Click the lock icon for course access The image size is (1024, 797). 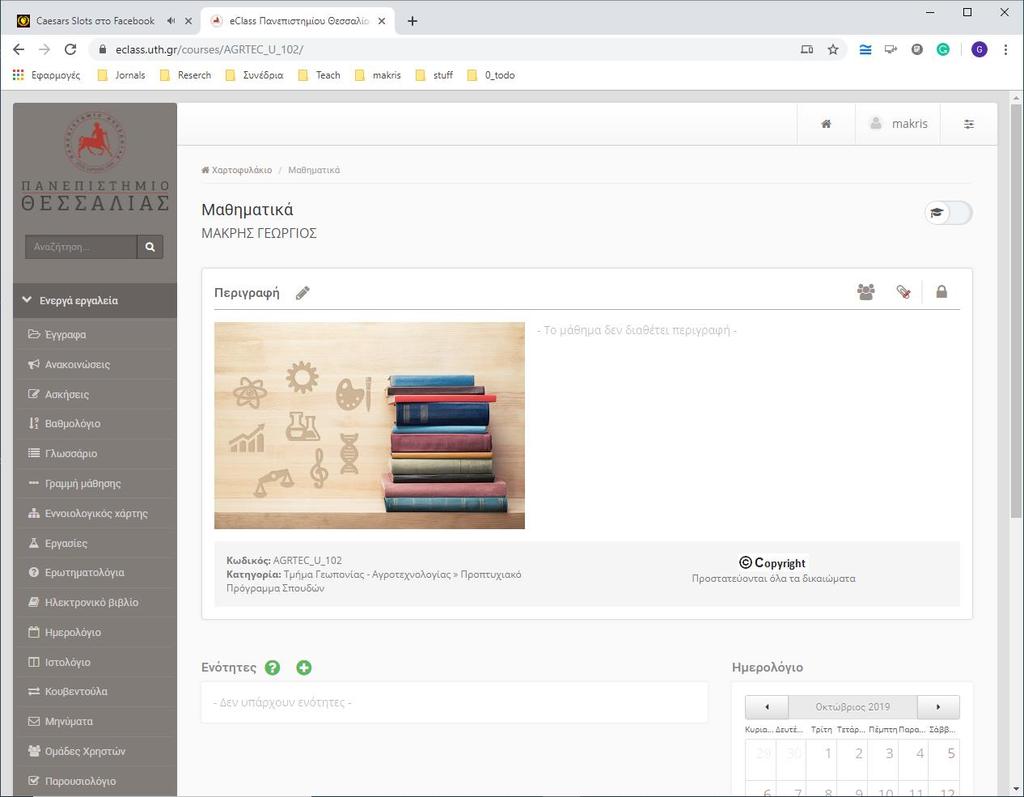[941, 292]
